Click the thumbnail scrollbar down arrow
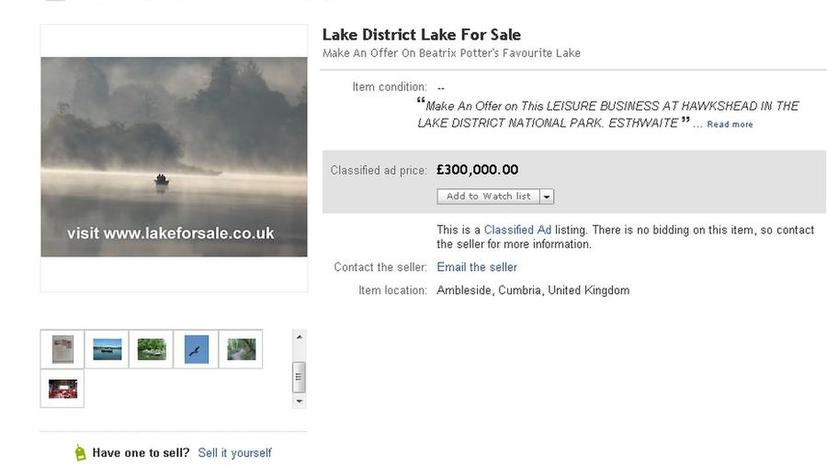The width and height of the screenshot is (827, 465). 299,401
